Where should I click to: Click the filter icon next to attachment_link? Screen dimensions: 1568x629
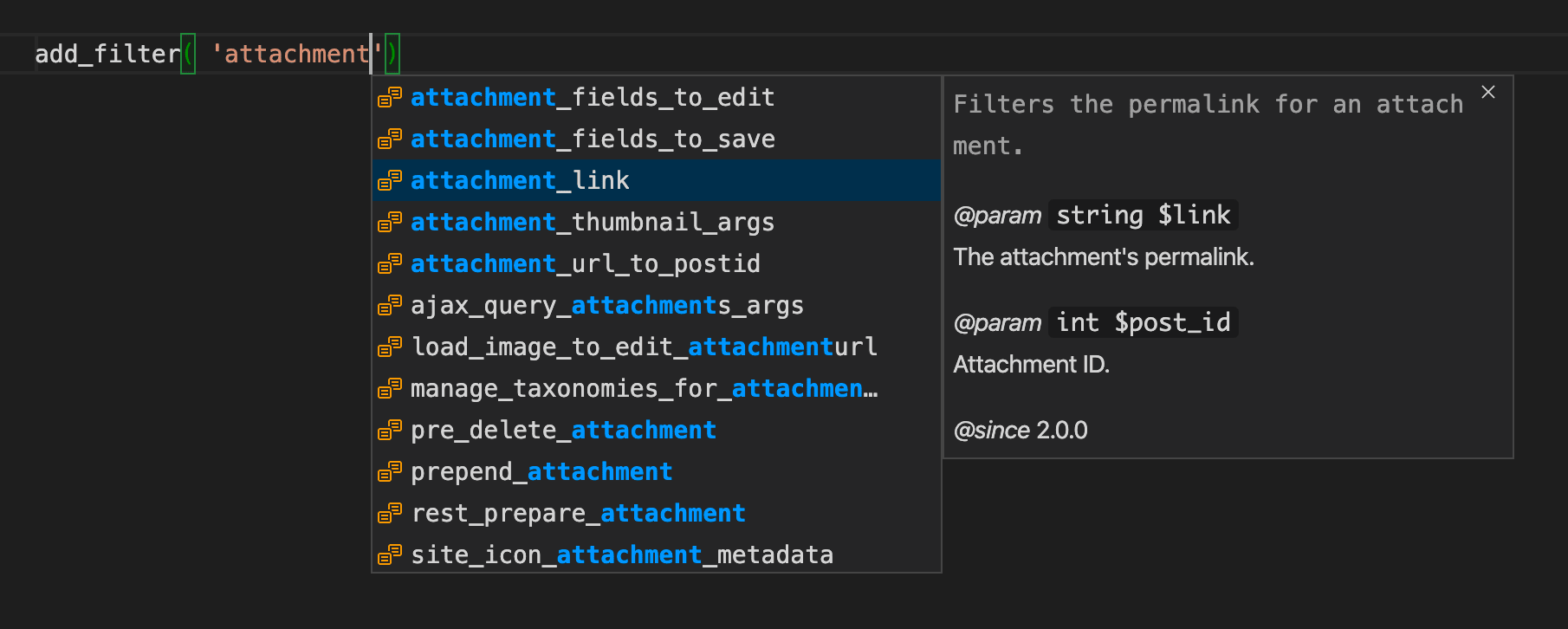(389, 180)
